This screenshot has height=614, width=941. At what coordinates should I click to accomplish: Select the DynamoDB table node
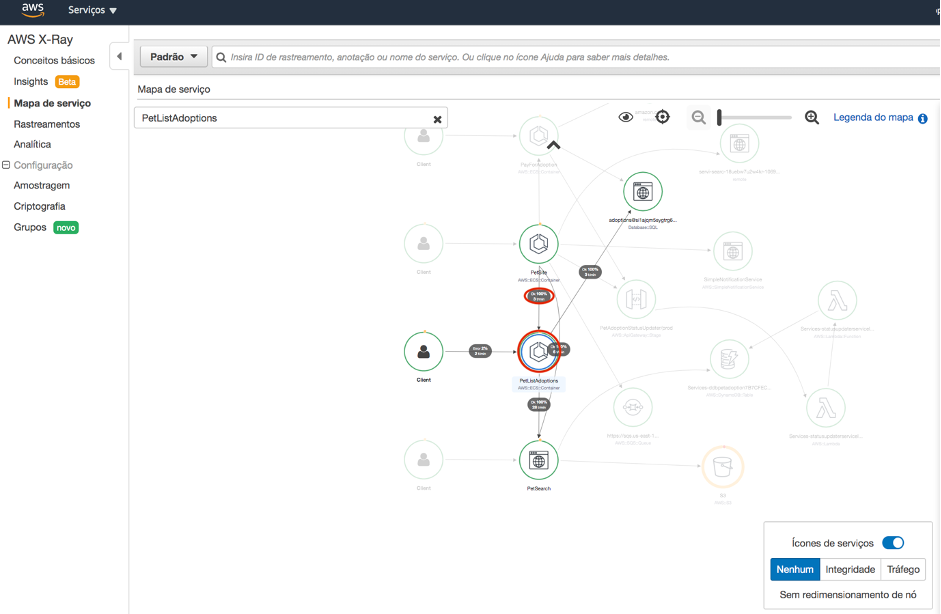tap(729, 359)
